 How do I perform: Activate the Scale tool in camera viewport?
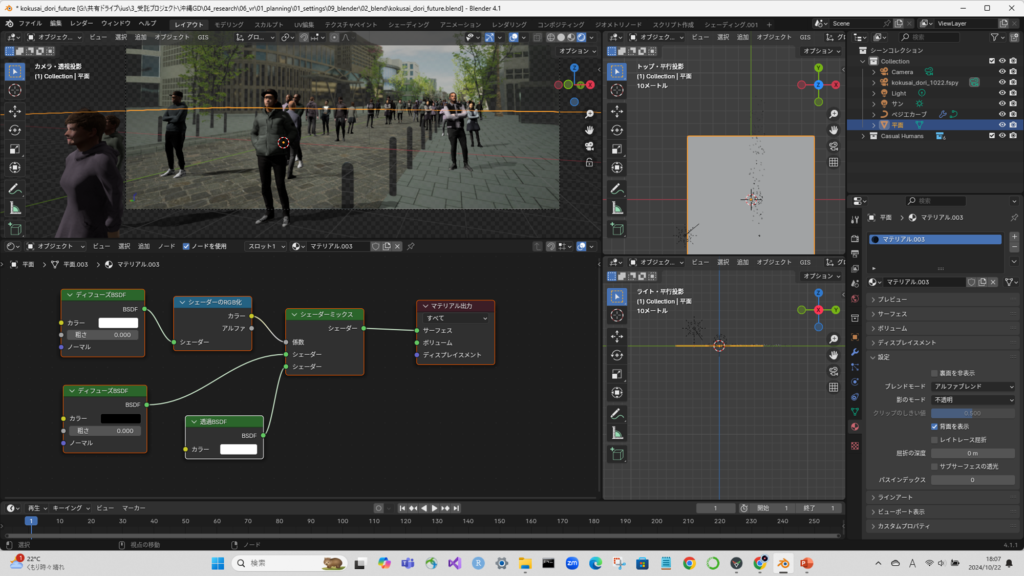pyautogui.click(x=15, y=149)
